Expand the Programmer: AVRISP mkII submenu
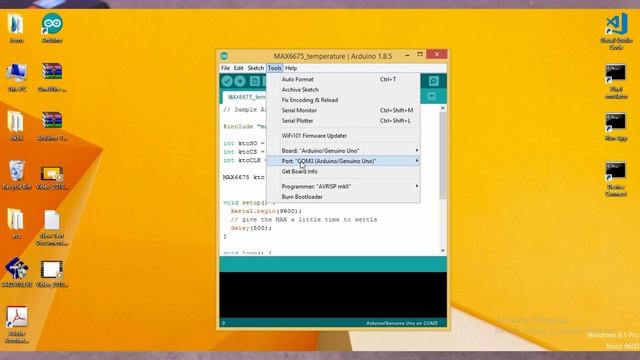 click(x=343, y=186)
